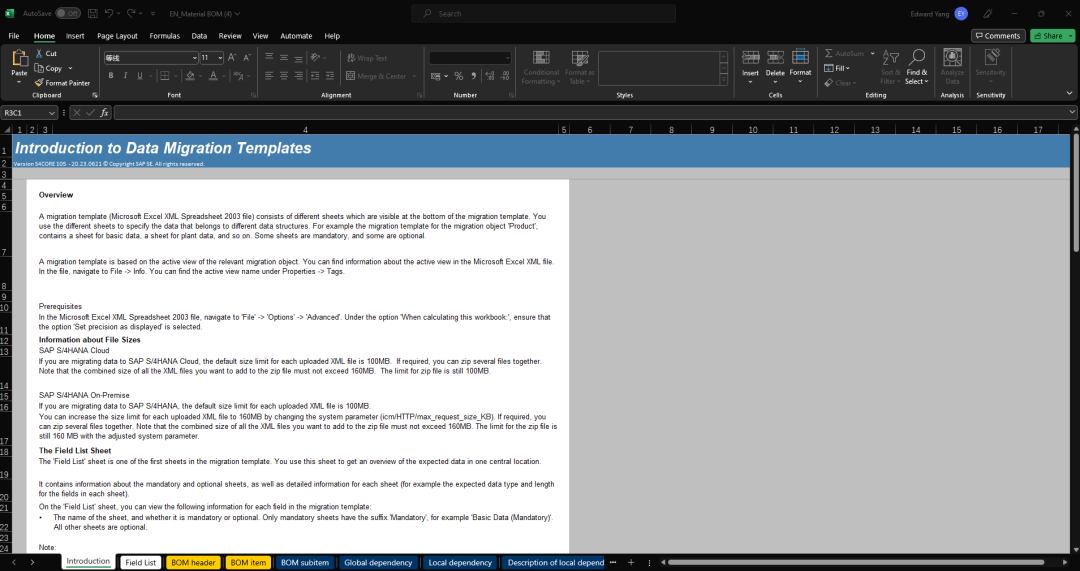This screenshot has width=1080, height=571.
Task: Expand the Format cells dropdown
Action: 800,82
